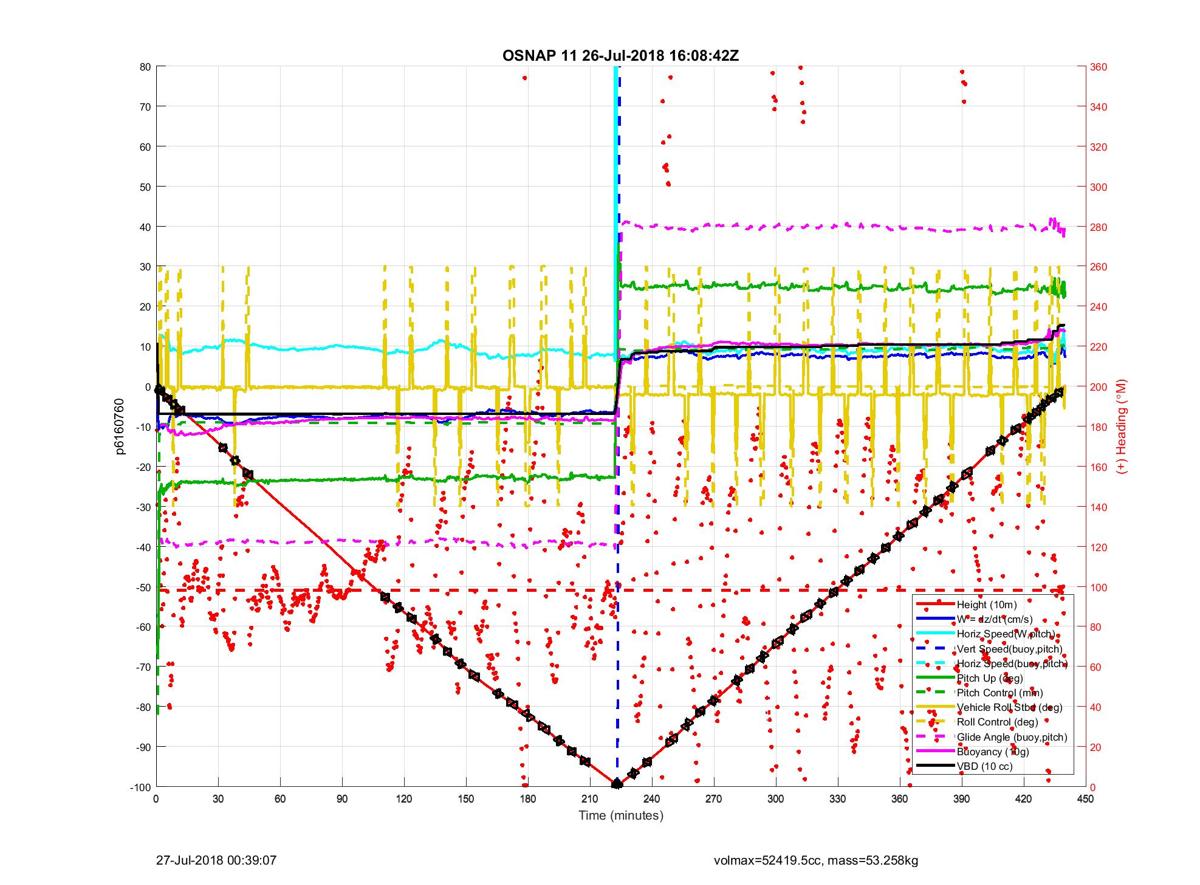Viewport: 1200px width, 885px height.
Task: Click the x-axis tick label 450
Action: (x=1086, y=799)
